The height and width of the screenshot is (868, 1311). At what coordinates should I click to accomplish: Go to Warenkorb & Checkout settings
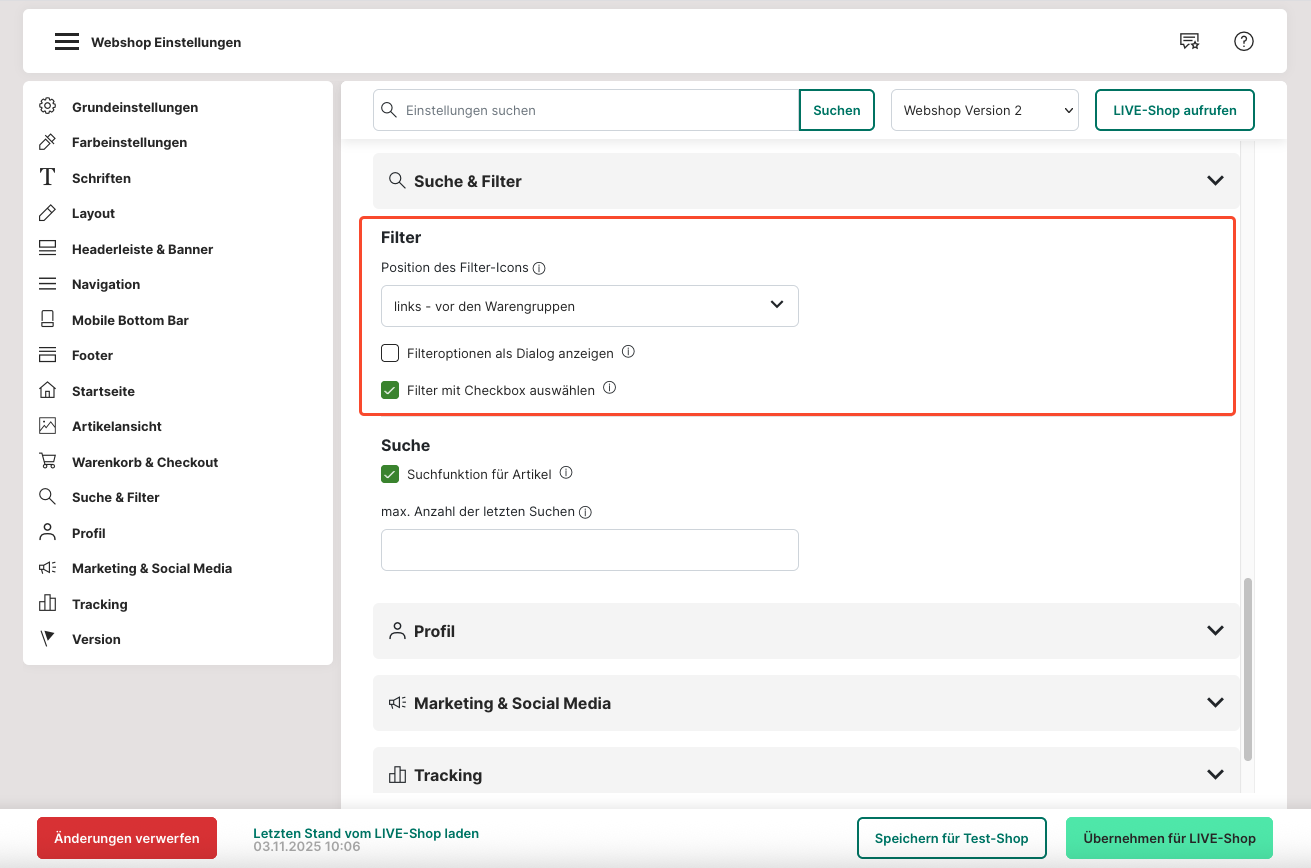(144, 462)
